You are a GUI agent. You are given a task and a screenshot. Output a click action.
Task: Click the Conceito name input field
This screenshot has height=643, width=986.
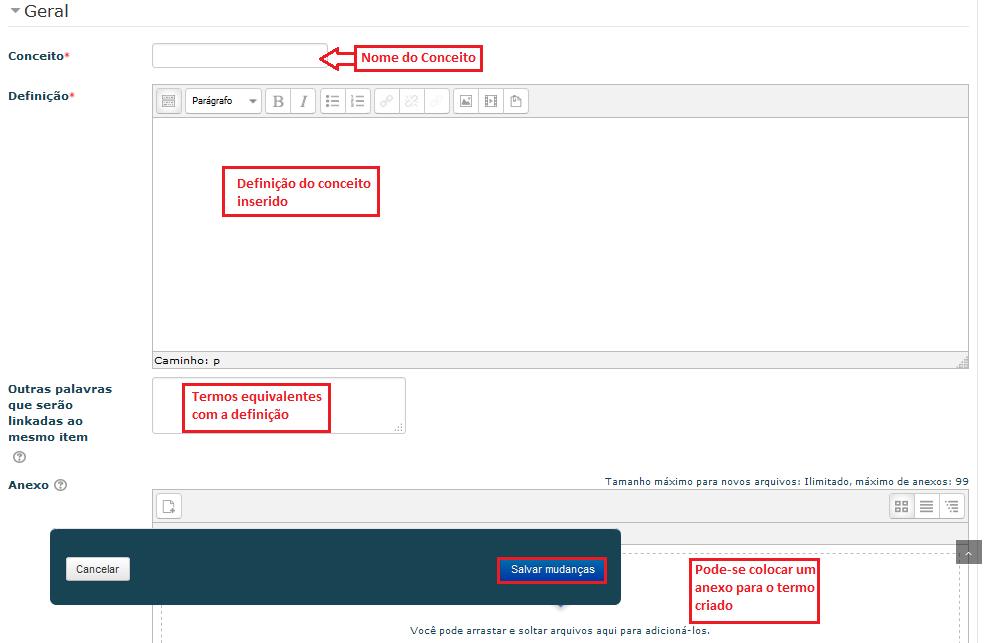coord(239,56)
